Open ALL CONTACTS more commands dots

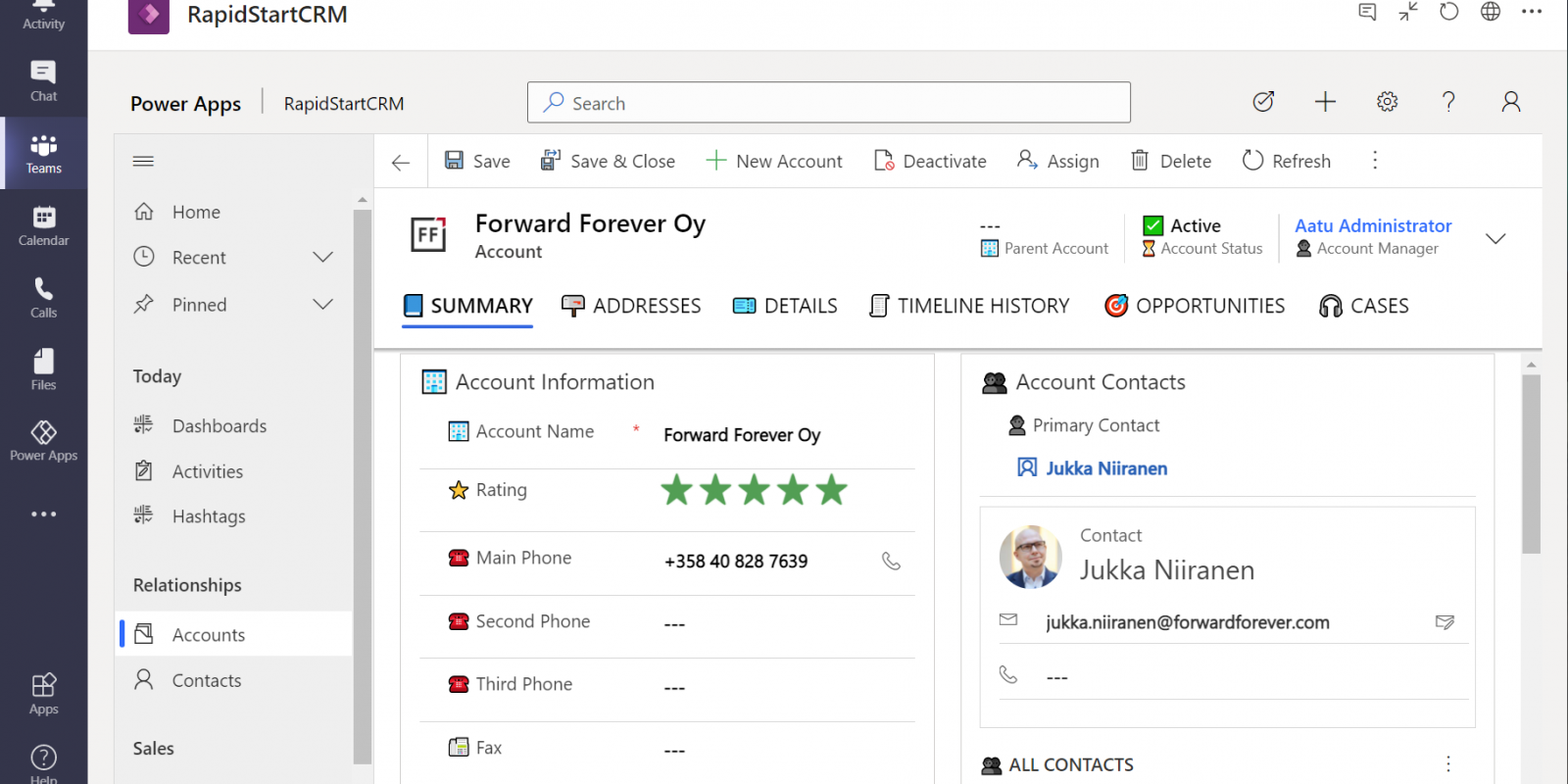pyautogui.click(x=1448, y=763)
